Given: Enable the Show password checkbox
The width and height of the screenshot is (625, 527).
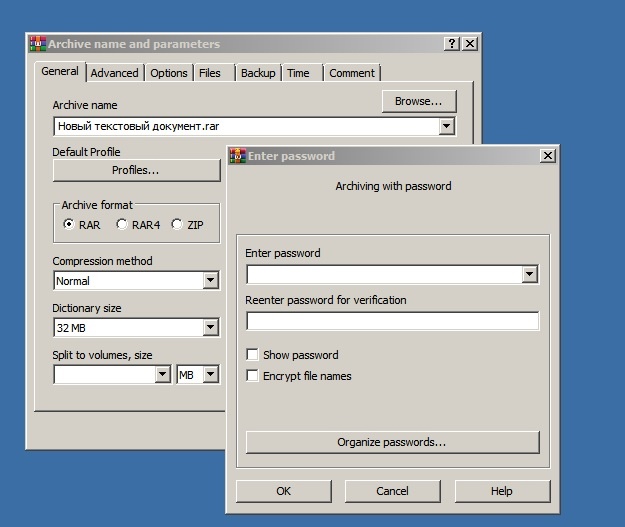Looking at the screenshot, I should [252, 355].
